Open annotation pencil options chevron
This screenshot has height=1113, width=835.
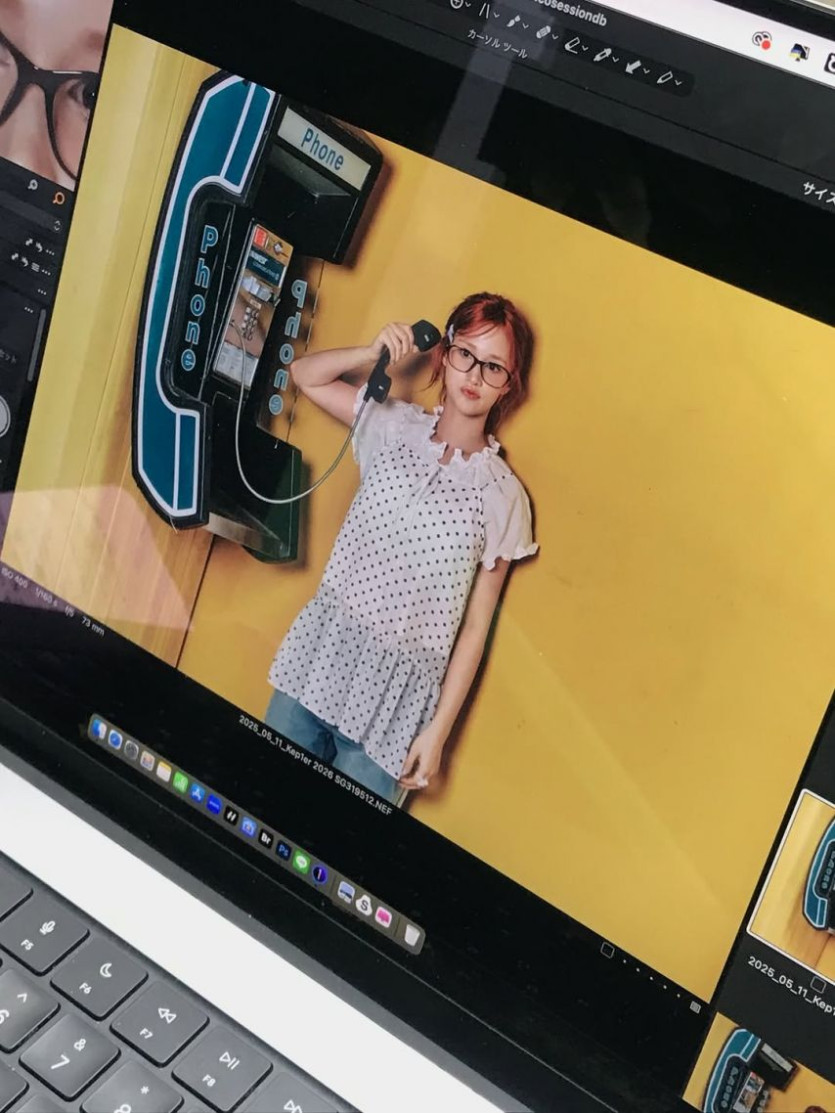click(678, 82)
